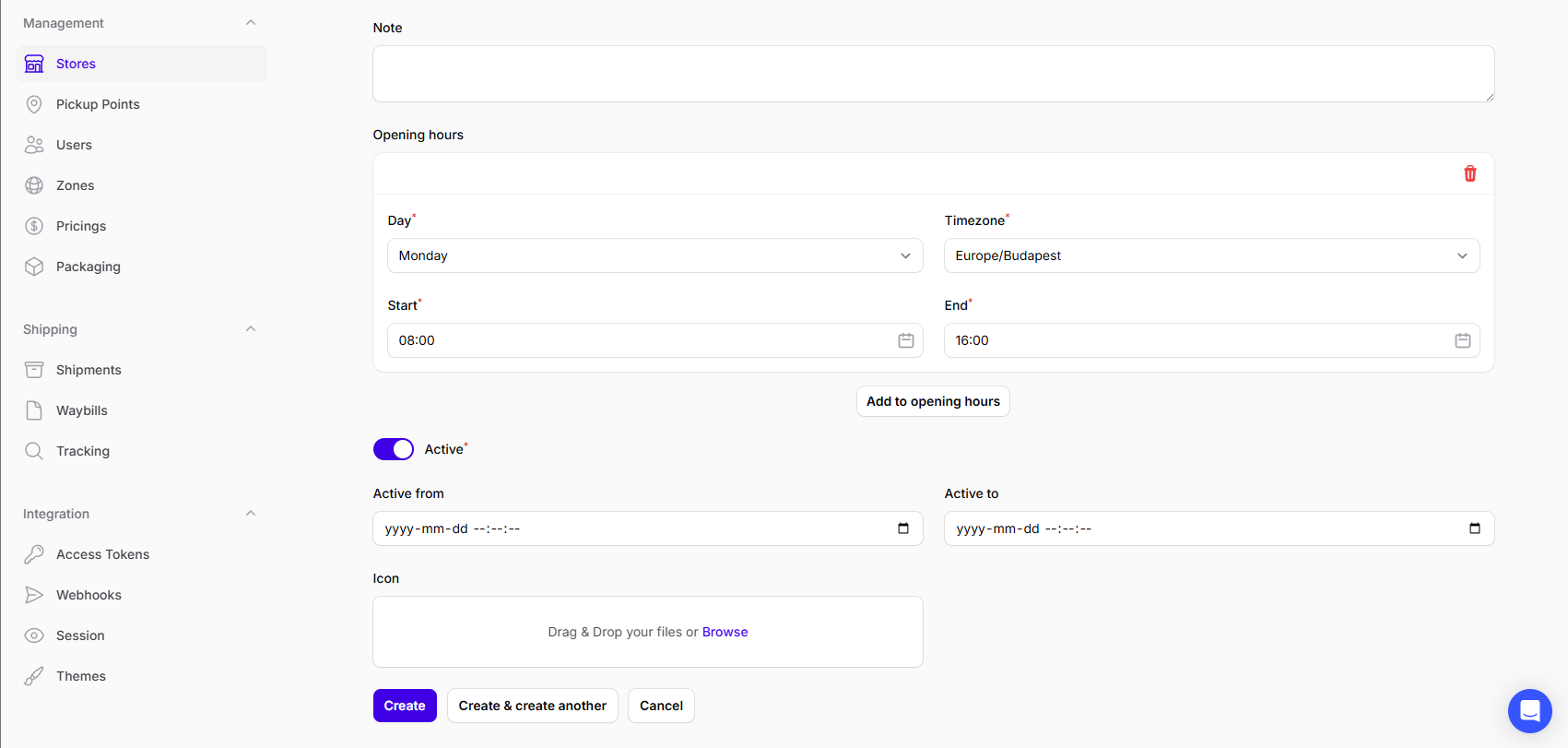Click the Access Tokens key icon
The height and width of the screenshot is (748, 1568).
[34, 554]
